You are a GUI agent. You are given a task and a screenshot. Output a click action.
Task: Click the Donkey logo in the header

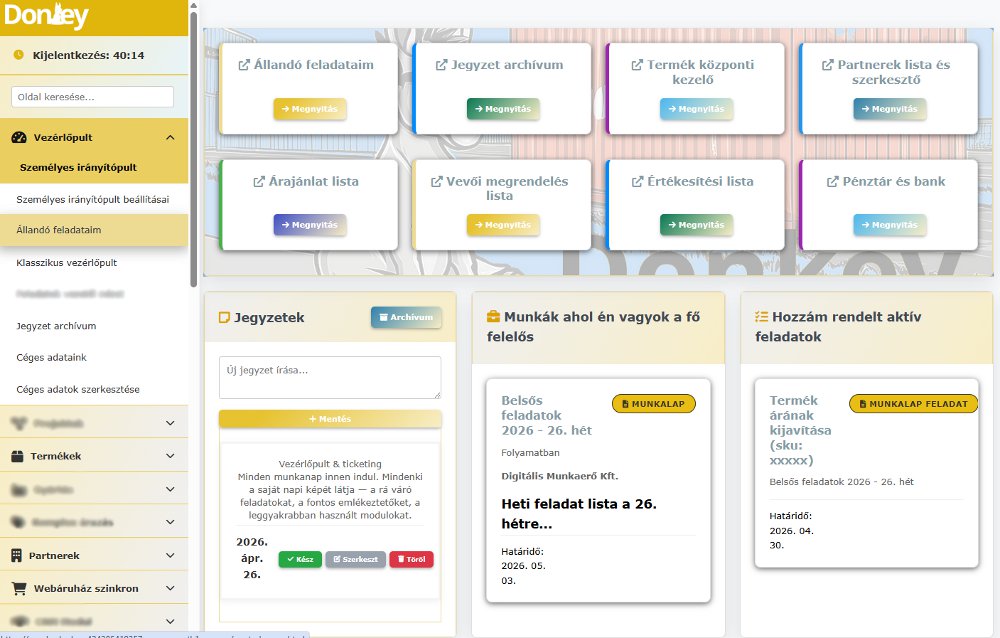[x=47, y=17]
